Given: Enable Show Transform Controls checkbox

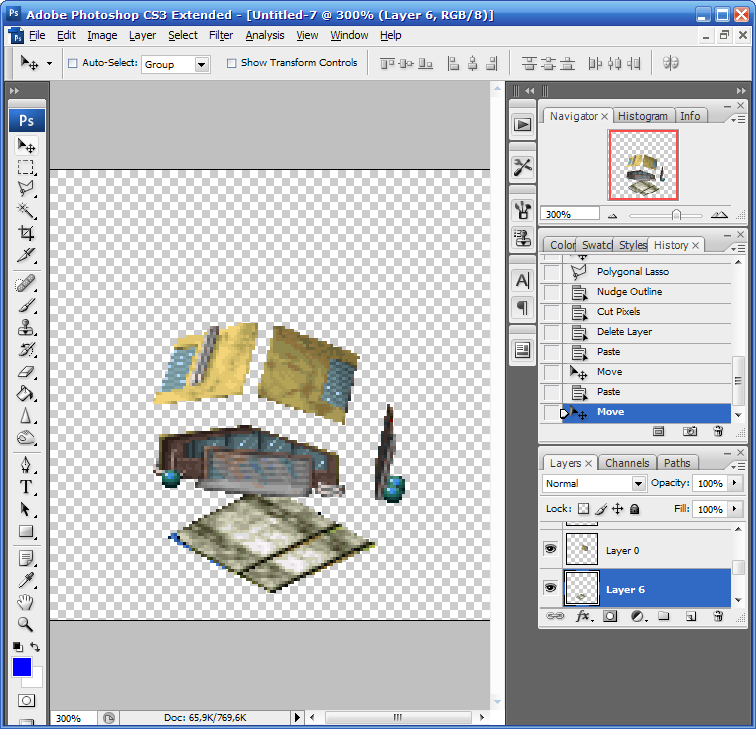Looking at the screenshot, I should 231,63.
